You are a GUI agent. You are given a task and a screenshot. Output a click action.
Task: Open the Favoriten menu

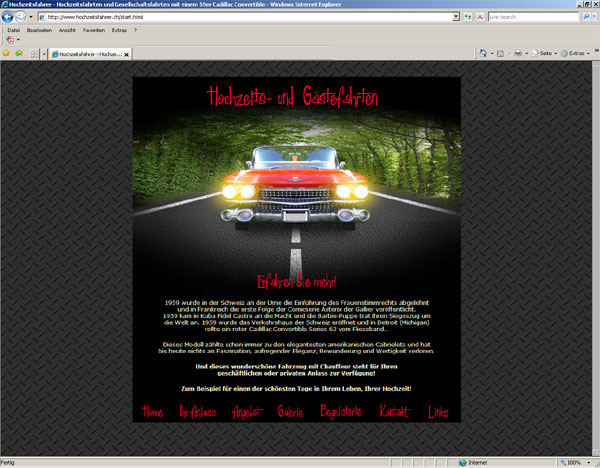pos(94,30)
